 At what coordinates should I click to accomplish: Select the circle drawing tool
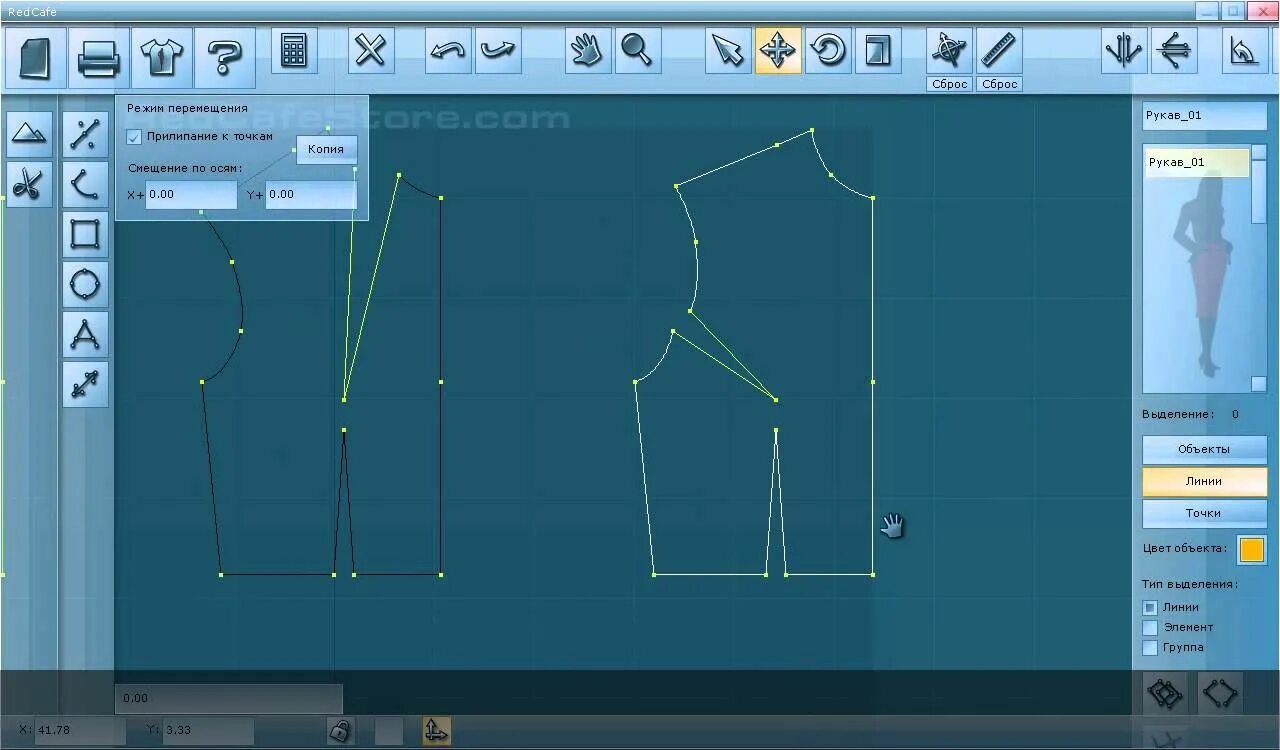[86, 284]
